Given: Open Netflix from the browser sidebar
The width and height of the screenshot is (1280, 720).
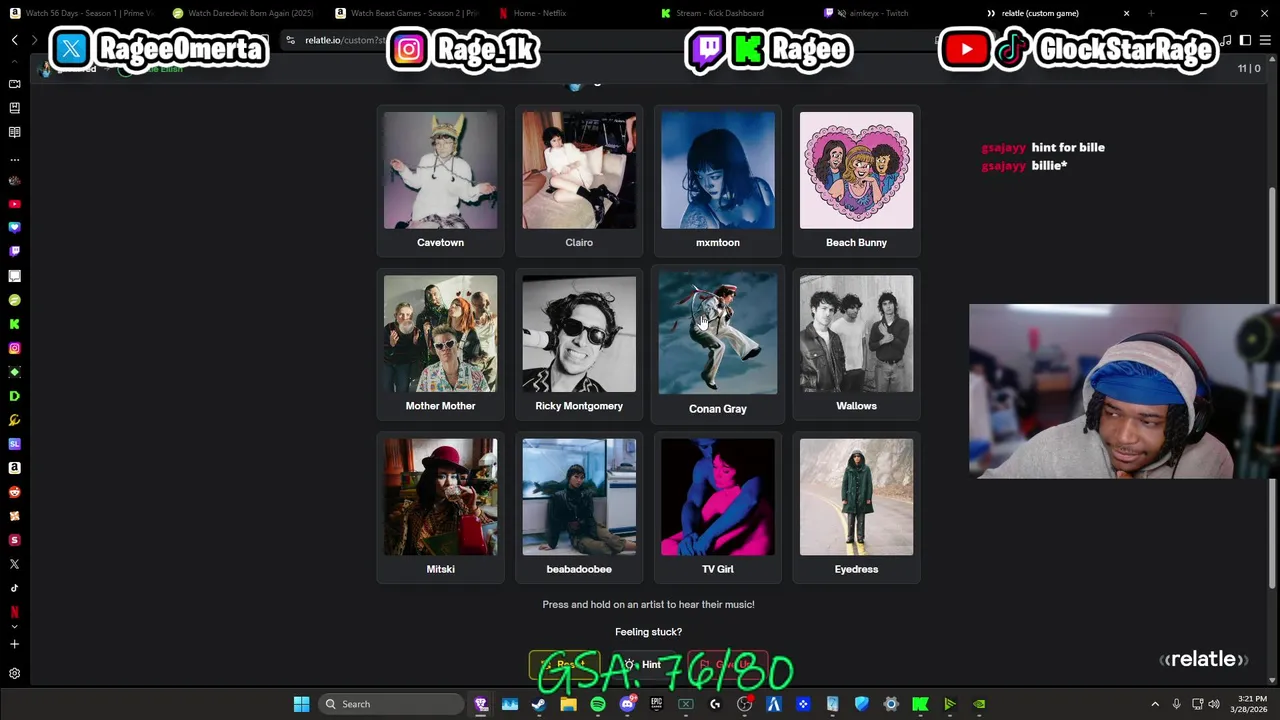Looking at the screenshot, I should (14, 612).
